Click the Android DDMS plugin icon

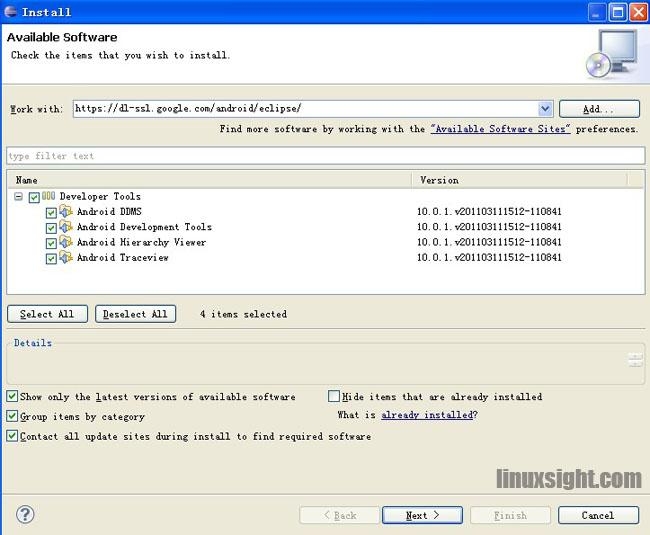point(66,212)
